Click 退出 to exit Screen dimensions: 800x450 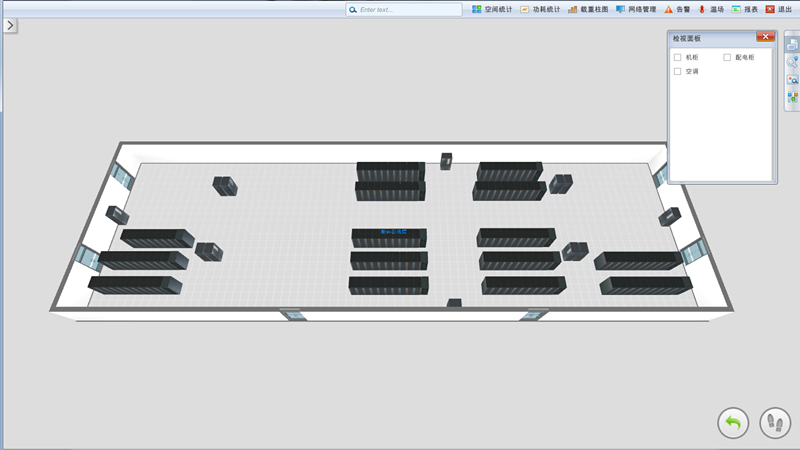(778, 9)
